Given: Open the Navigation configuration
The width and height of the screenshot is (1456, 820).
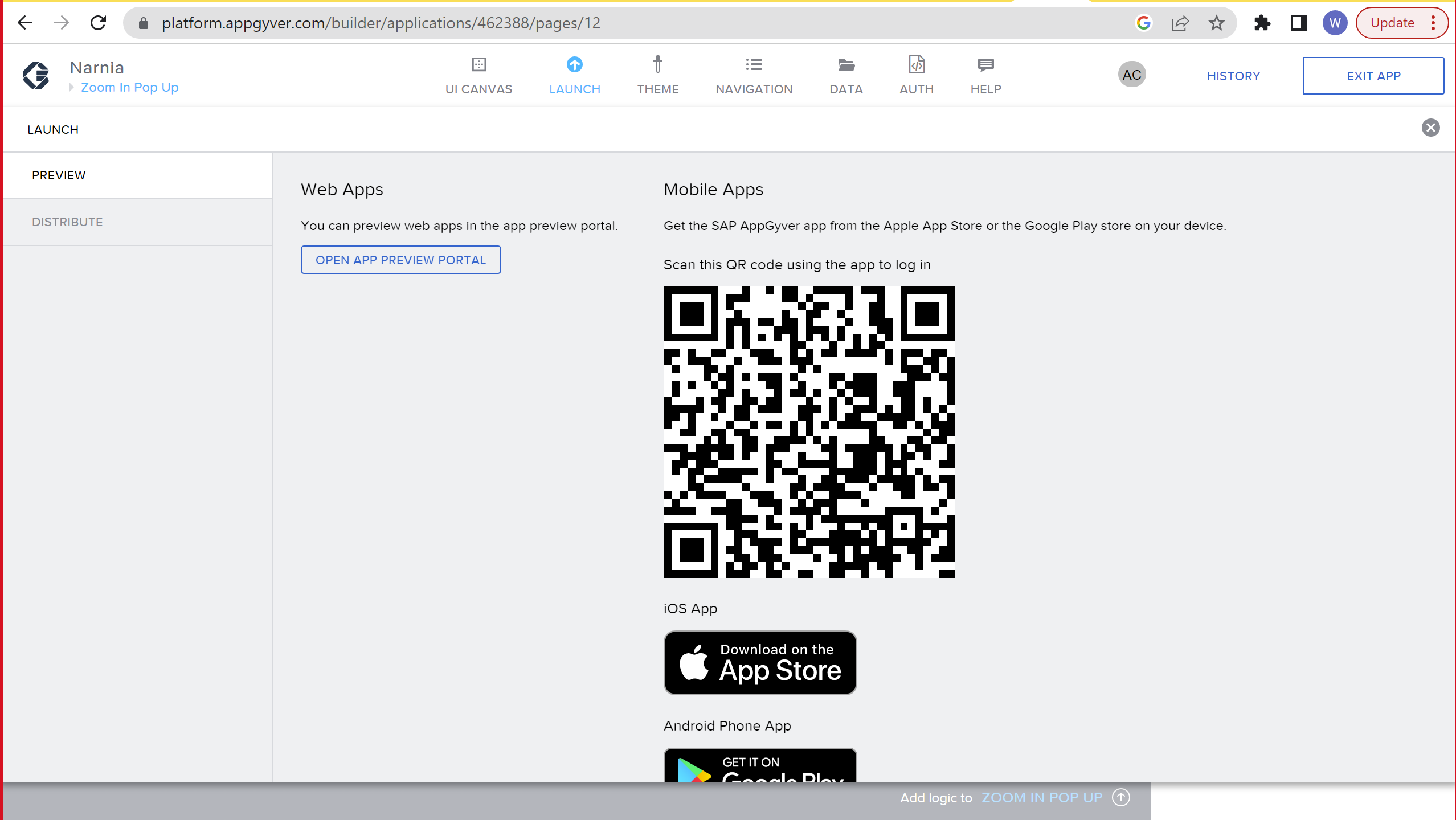Looking at the screenshot, I should point(754,75).
